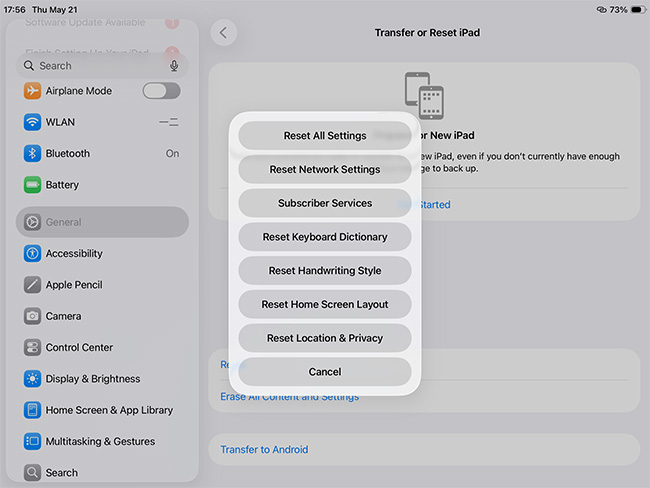Choose Reset Keyboard Dictionary
The image size is (650, 488).
pos(325,237)
